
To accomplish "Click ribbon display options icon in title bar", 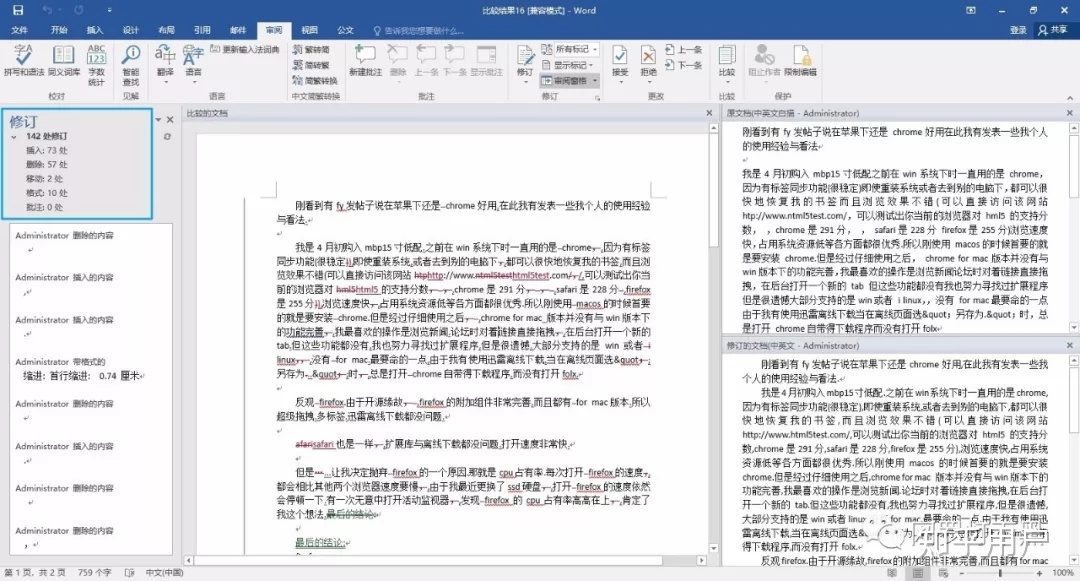I will [x=970, y=10].
